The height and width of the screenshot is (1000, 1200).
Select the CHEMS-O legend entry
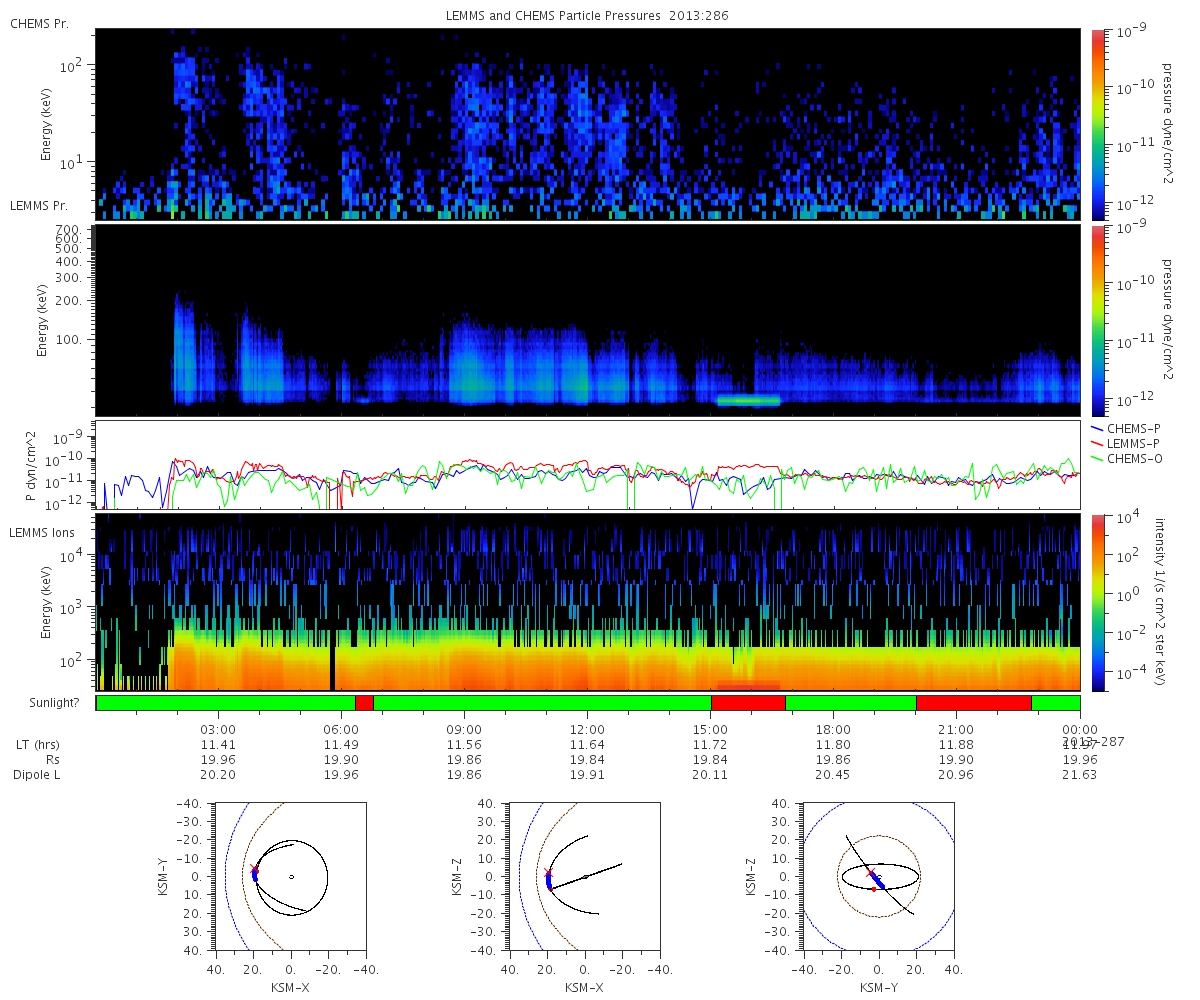pos(1127,458)
